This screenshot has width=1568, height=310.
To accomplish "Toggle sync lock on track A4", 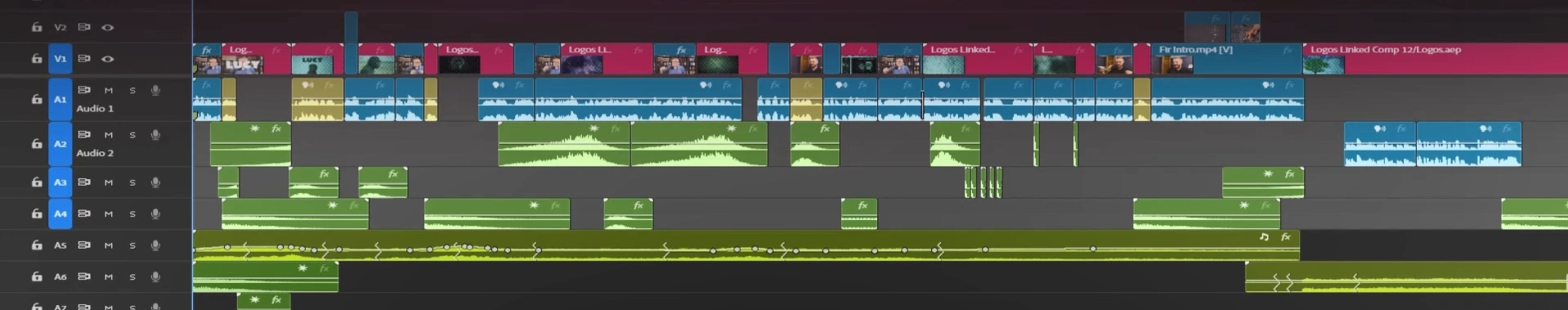I will 83,214.
